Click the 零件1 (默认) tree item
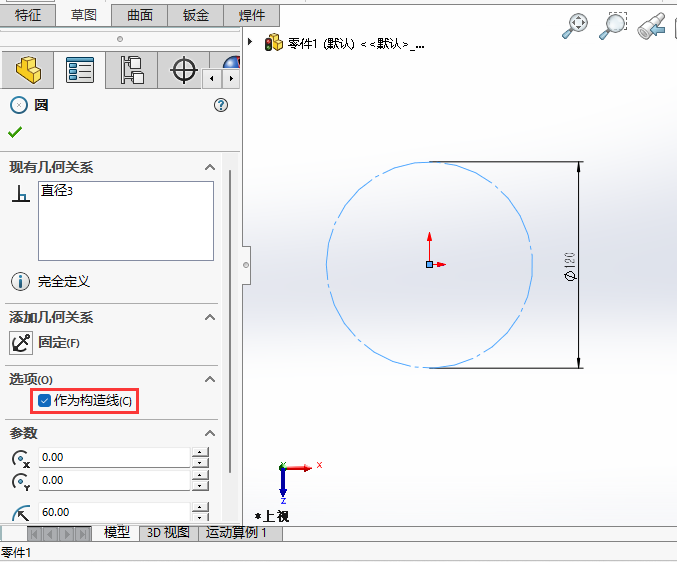The width and height of the screenshot is (677, 562). [x=356, y=43]
